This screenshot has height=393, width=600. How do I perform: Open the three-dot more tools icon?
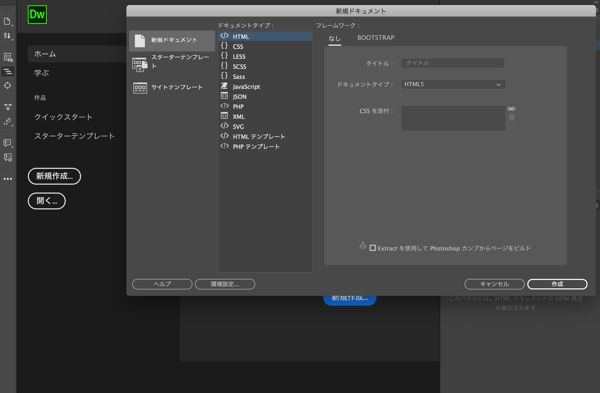8,179
